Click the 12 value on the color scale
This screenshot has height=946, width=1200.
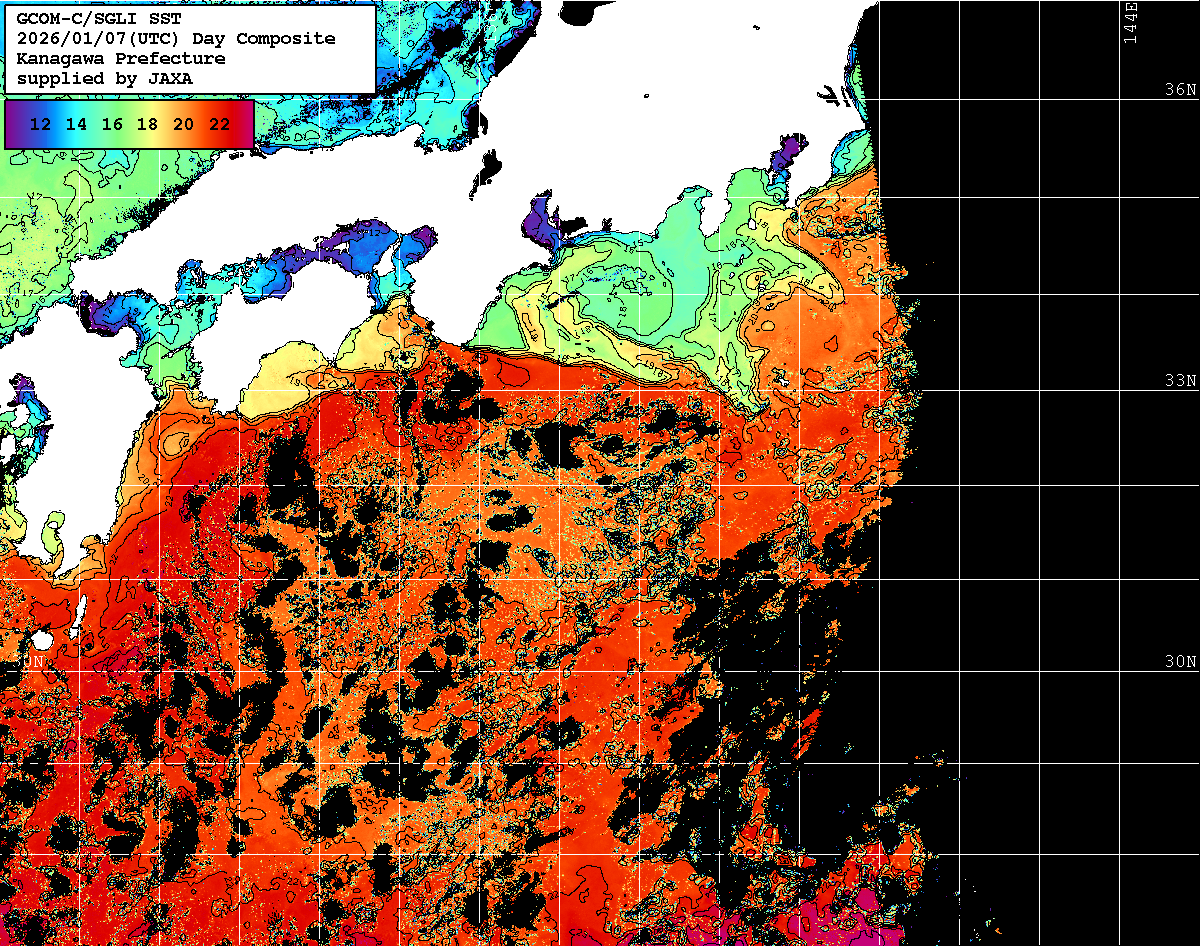pyautogui.click(x=41, y=124)
